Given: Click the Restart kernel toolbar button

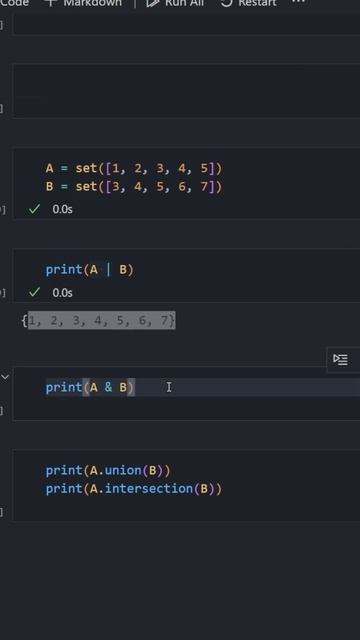Looking at the screenshot, I should [x=249, y=3].
